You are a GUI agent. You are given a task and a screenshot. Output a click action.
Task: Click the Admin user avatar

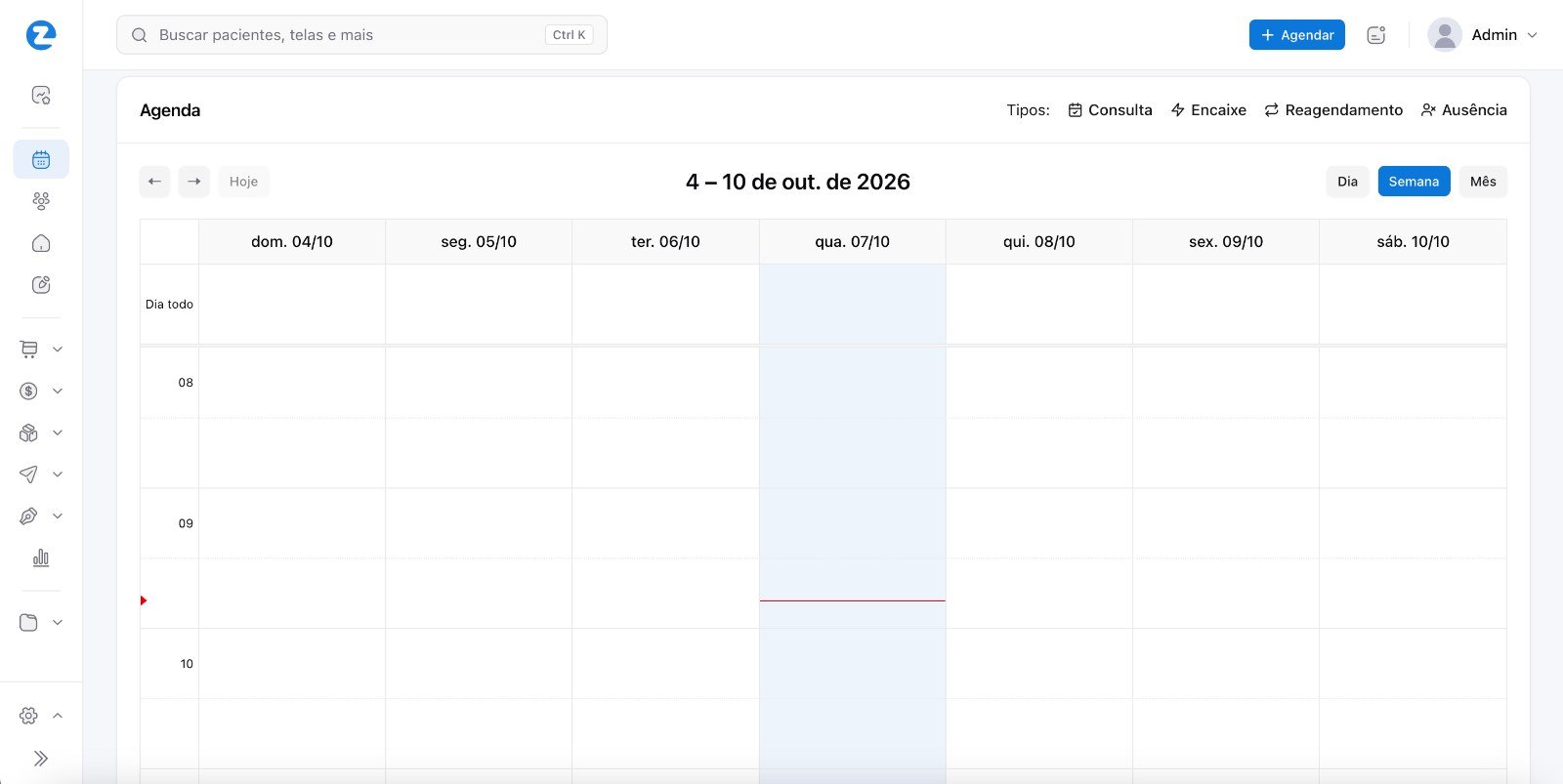[1444, 35]
